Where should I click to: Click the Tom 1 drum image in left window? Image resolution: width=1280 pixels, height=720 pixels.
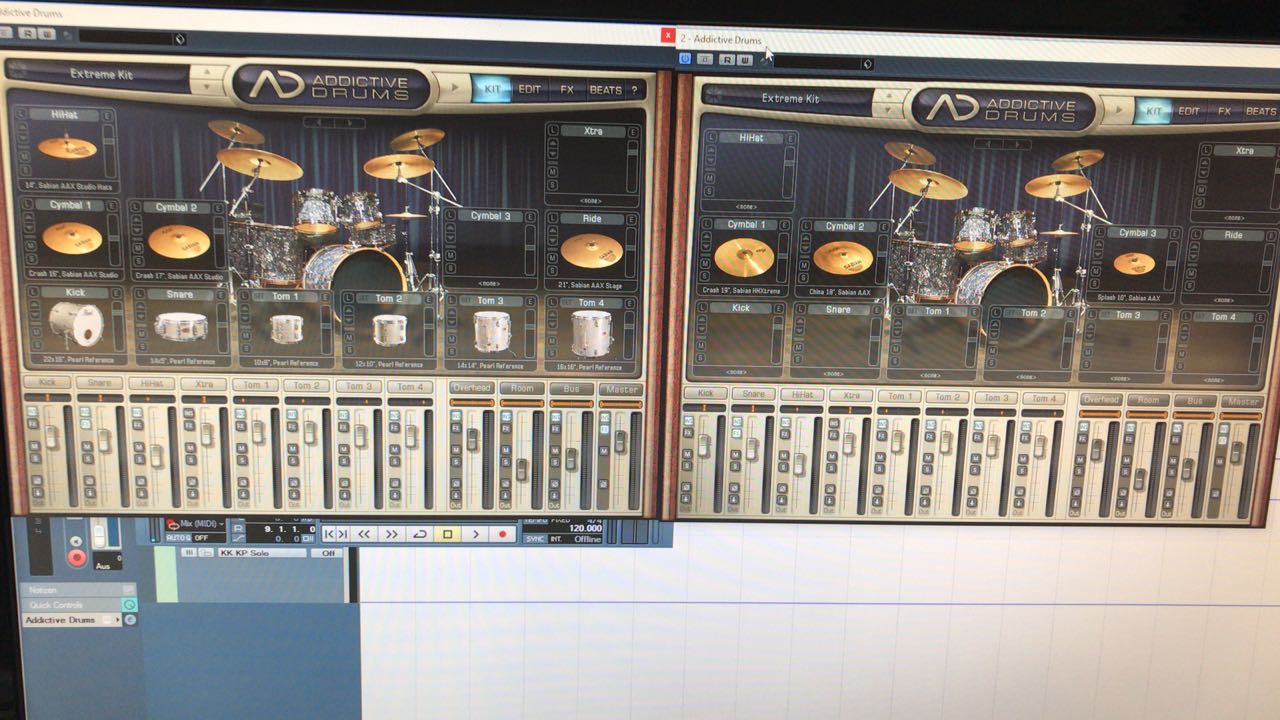pyautogui.click(x=287, y=329)
